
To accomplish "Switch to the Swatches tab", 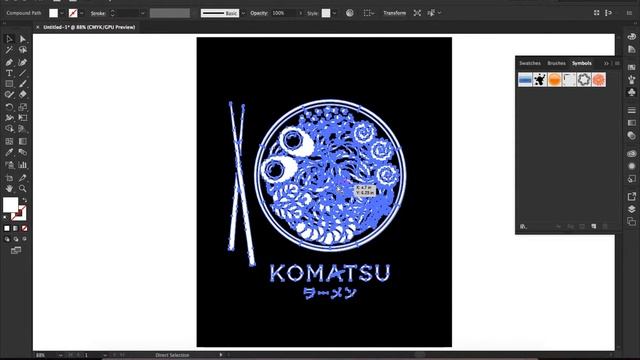I will tap(530, 63).
